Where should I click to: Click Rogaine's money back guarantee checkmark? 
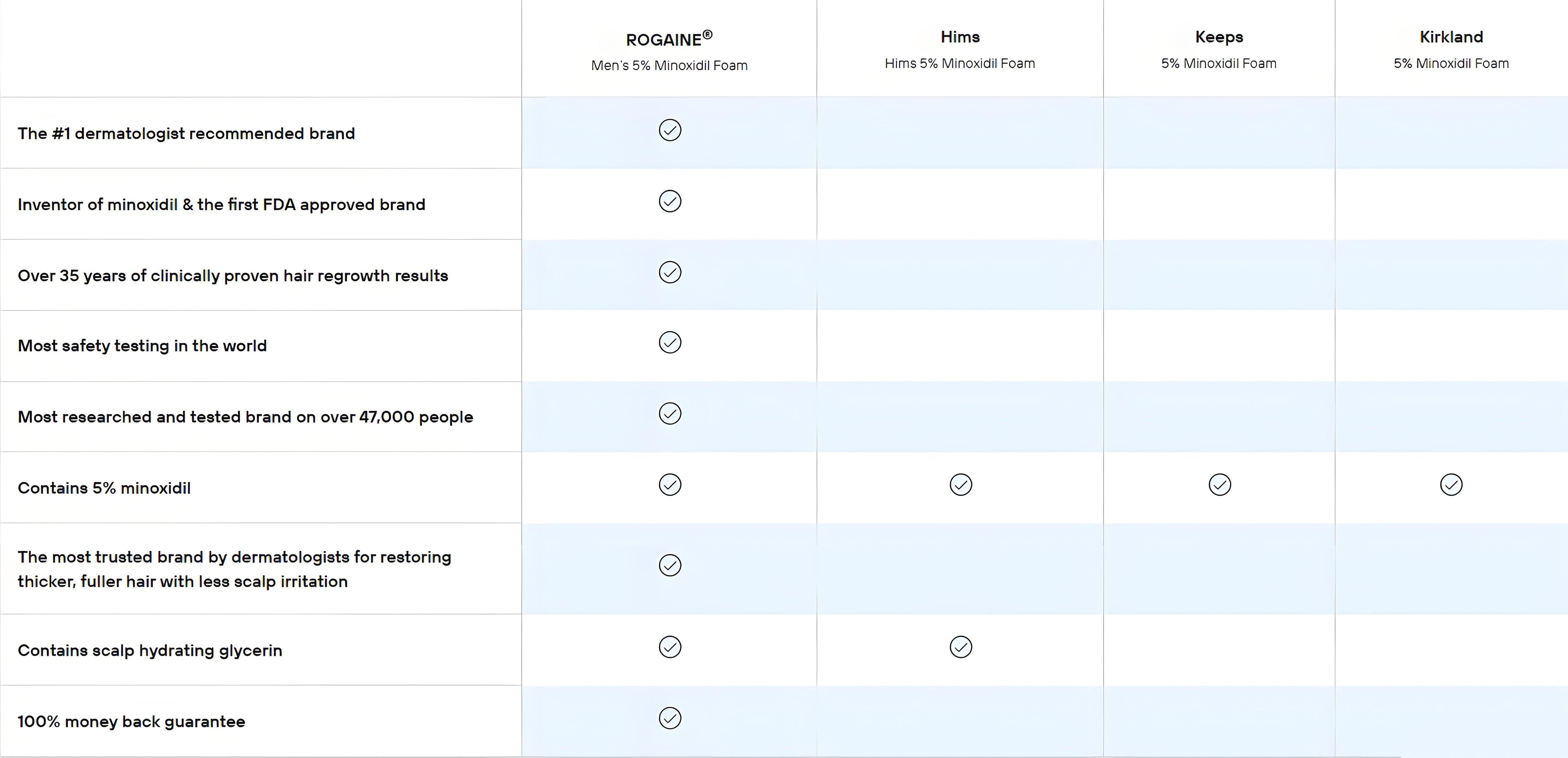(670, 718)
